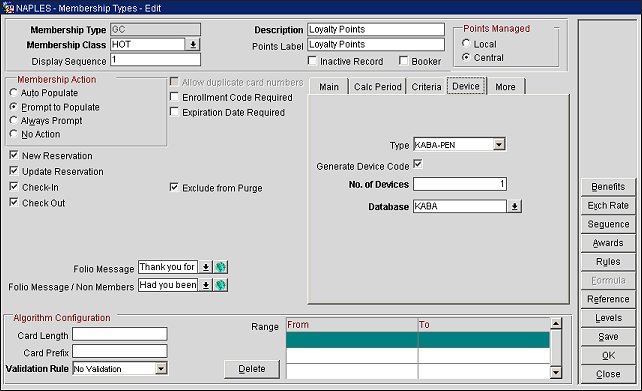Expand Validation Rule dropdown

(161, 368)
